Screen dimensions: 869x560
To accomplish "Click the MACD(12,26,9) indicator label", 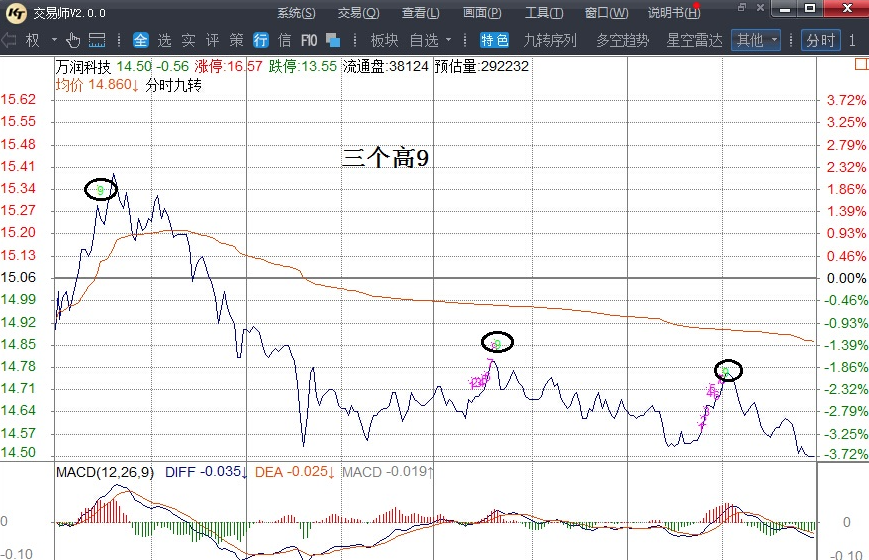I will 104,471.
